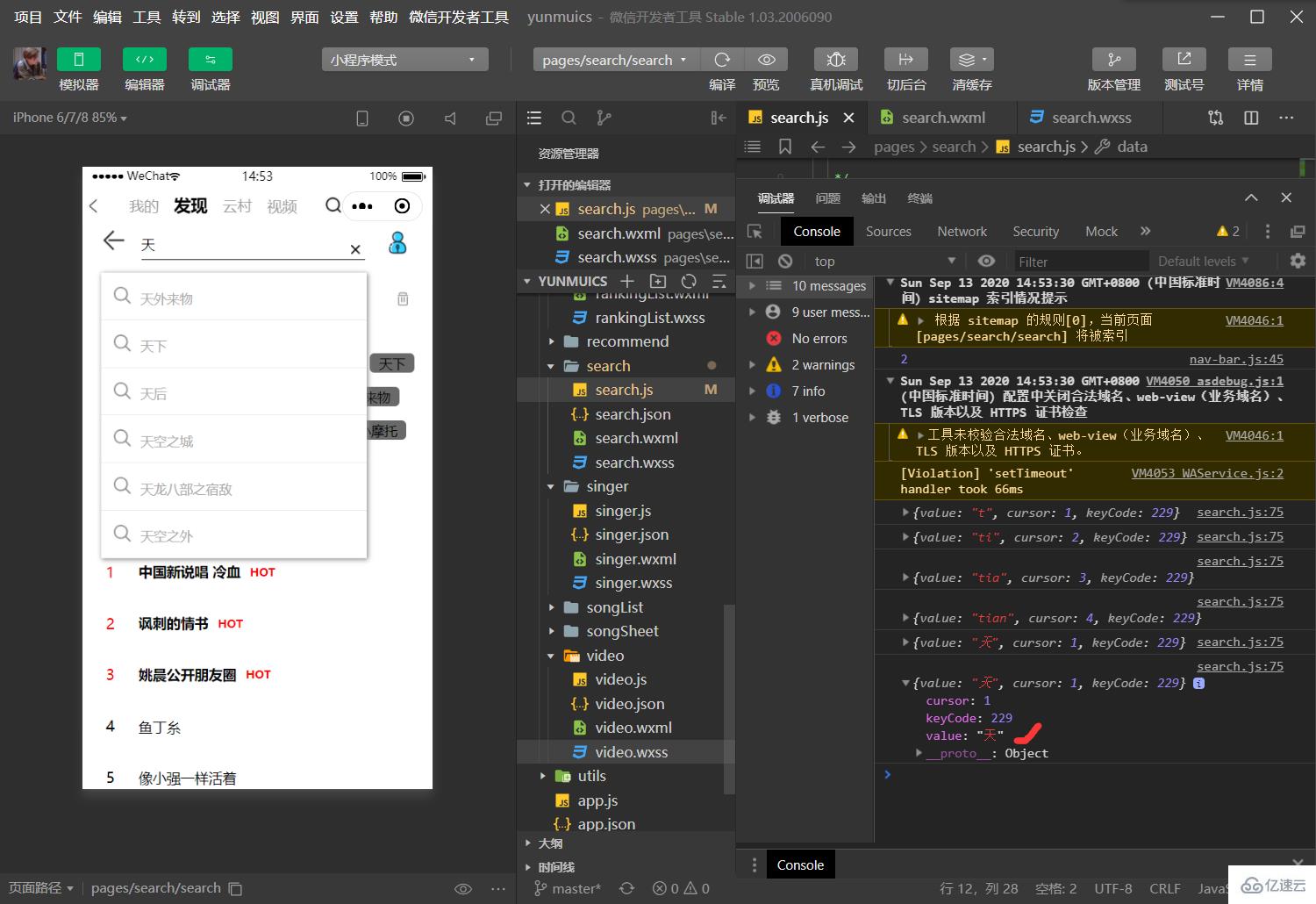Open the top context selector dropdown
This screenshot has width=1316, height=904.
click(x=884, y=262)
